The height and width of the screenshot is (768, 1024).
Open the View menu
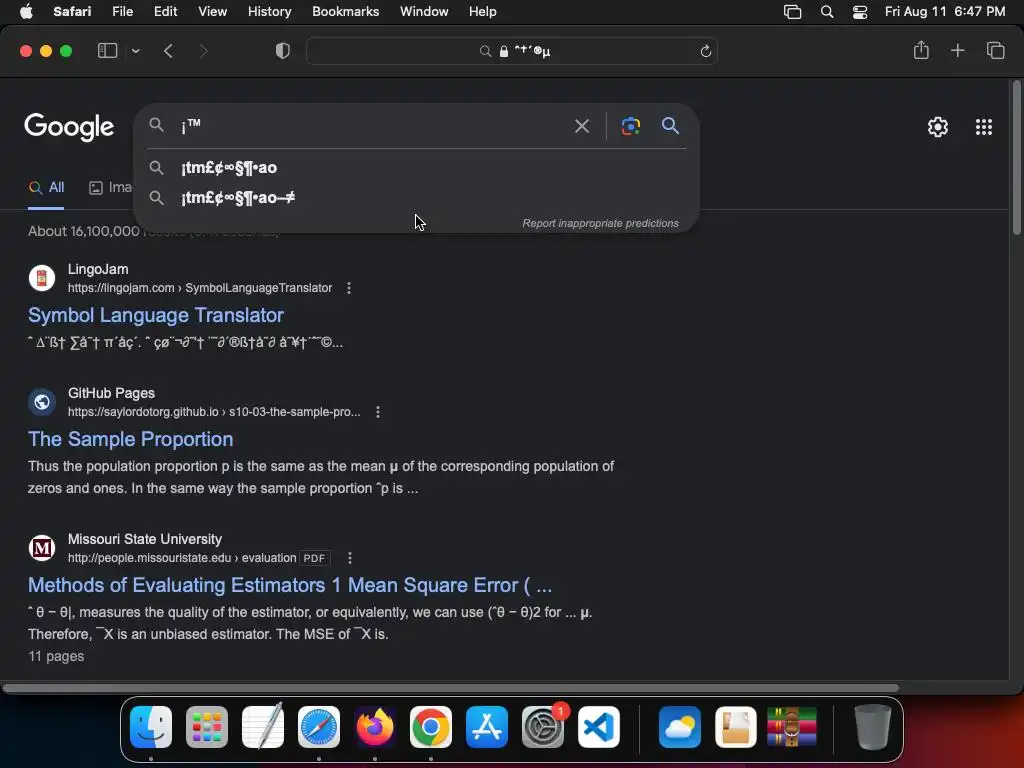[212, 12]
